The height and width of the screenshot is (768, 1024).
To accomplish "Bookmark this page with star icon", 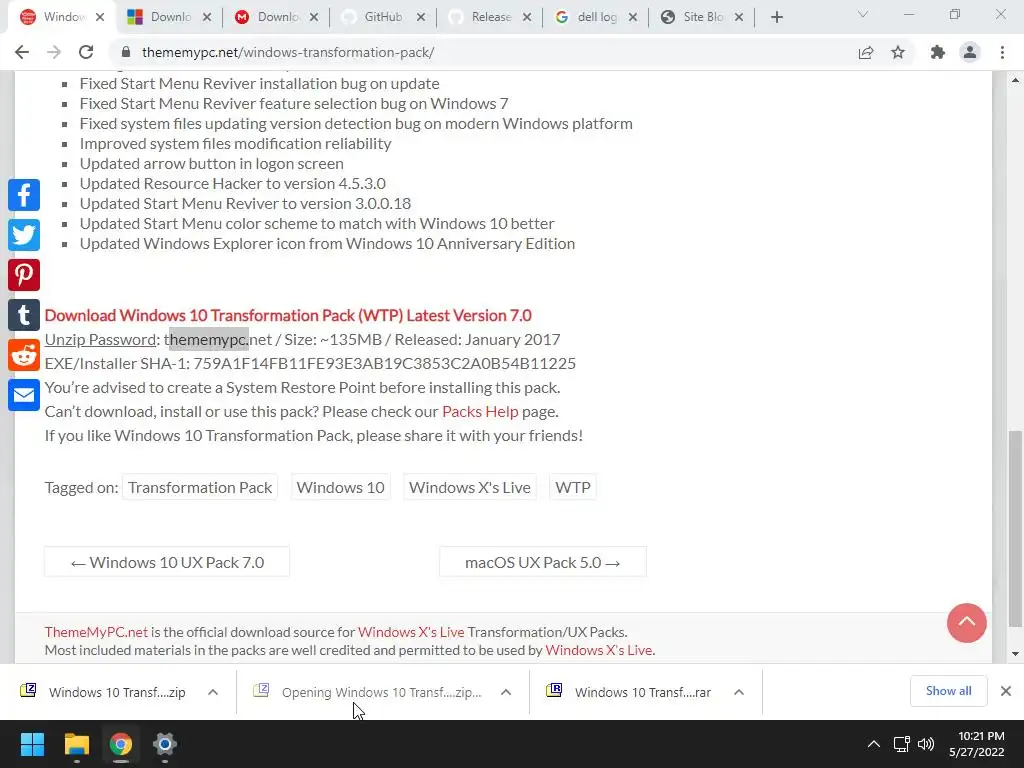I will coord(898,52).
